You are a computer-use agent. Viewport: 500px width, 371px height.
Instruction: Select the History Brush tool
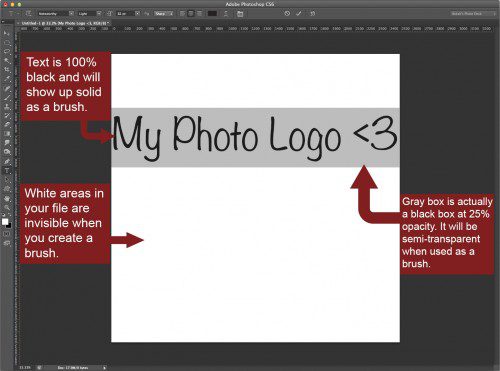(x=6, y=116)
